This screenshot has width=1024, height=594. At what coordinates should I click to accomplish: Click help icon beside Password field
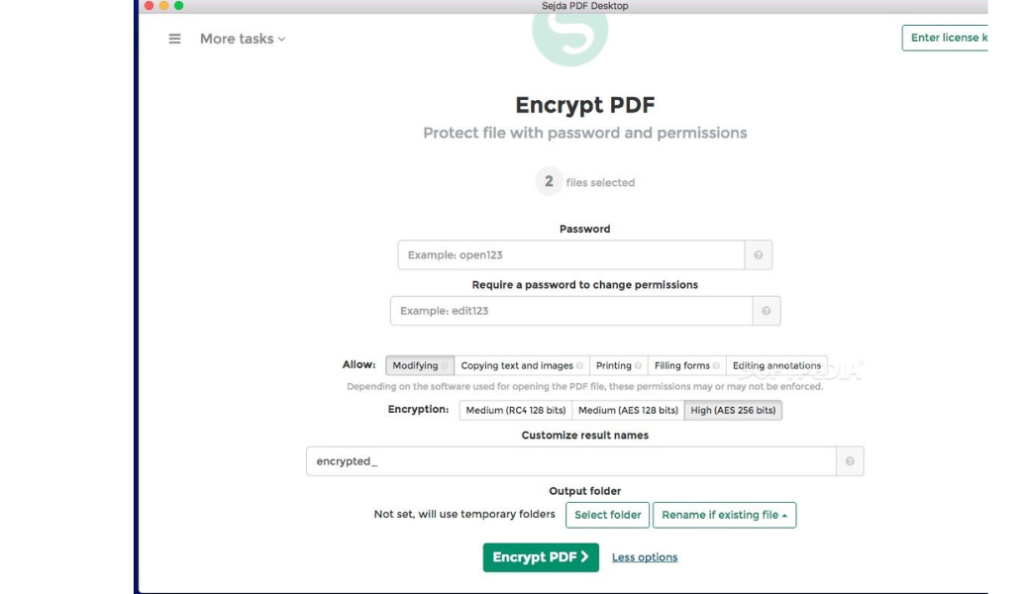pyautogui.click(x=758, y=256)
